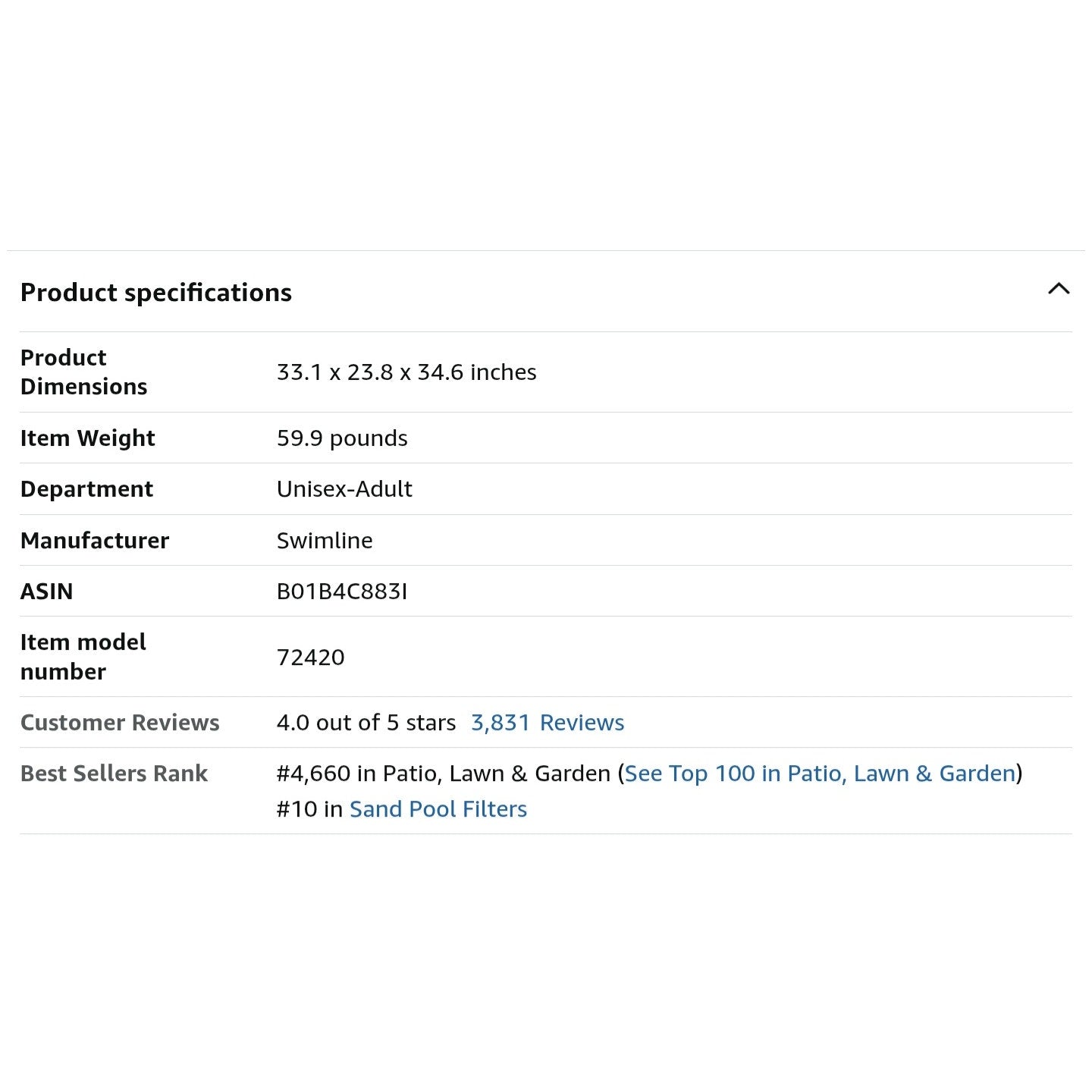Image resolution: width=1092 pixels, height=1092 pixels.
Task: Click the Department label
Action: pyautogui.click(x=87, y=489)
